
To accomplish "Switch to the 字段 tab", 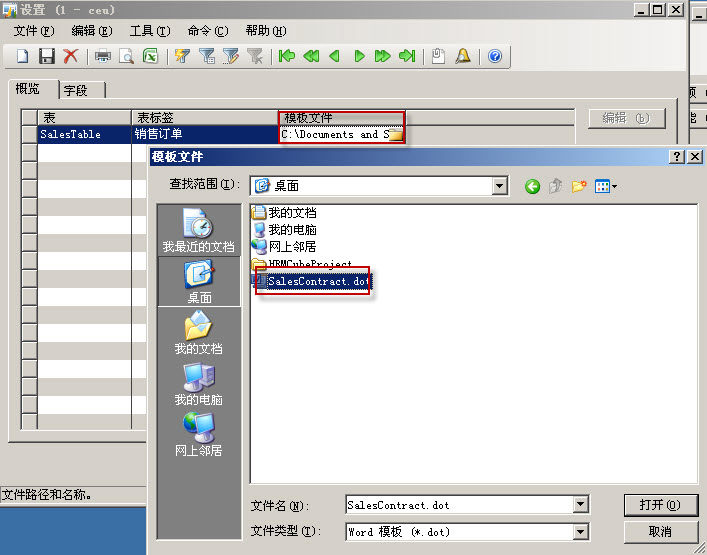I will 82,90.
